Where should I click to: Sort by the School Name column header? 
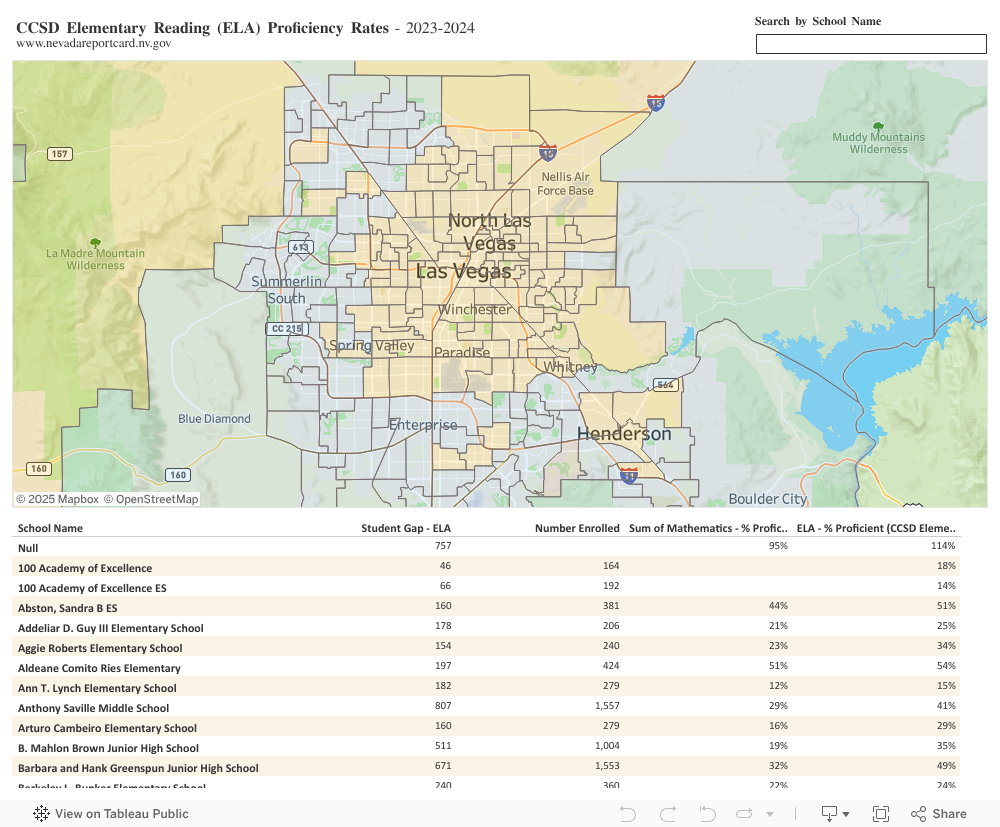tap(51, 528)
